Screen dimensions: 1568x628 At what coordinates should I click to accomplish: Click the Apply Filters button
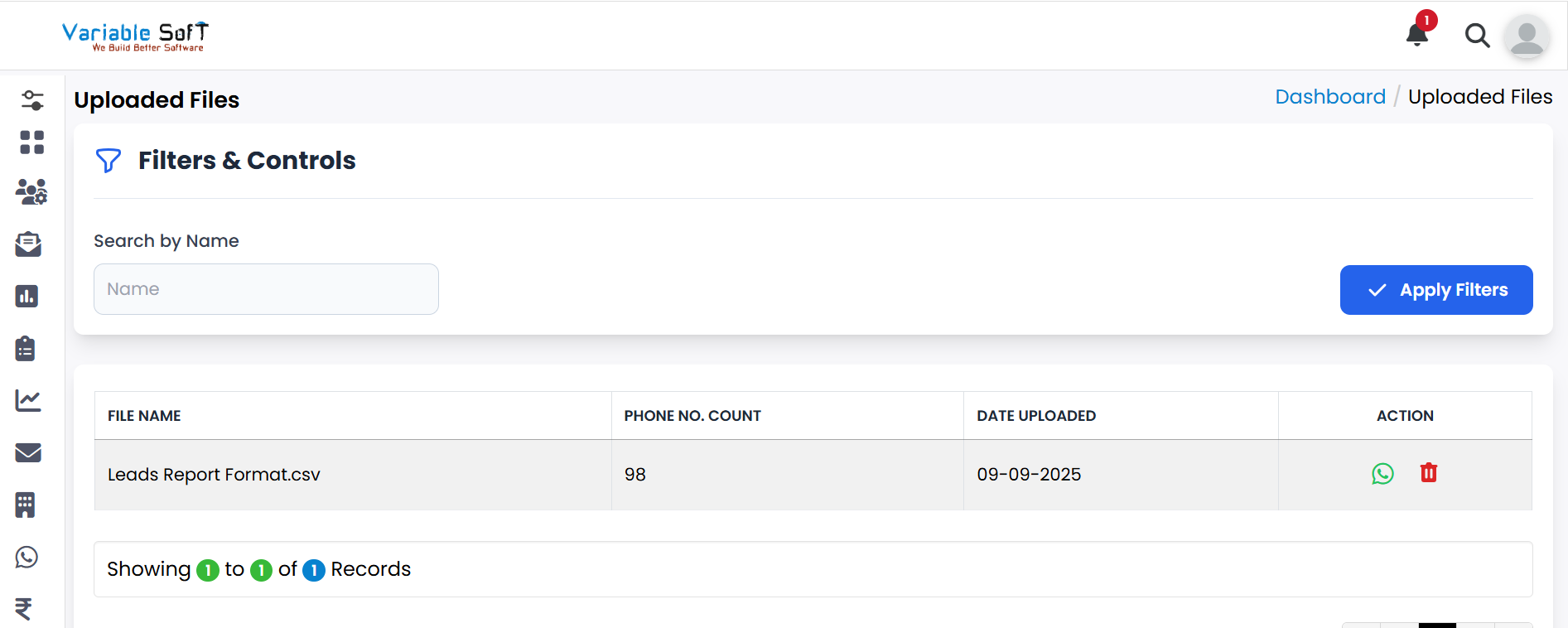(1436, 290)
